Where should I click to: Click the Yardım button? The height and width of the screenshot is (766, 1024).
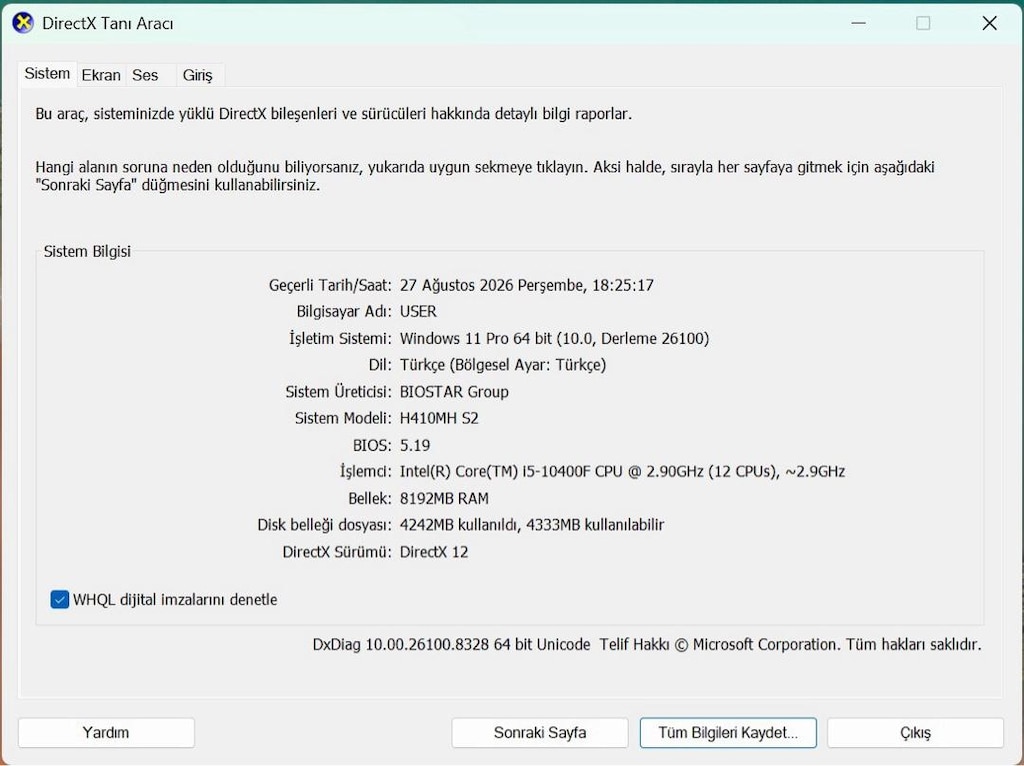point(106,733)
